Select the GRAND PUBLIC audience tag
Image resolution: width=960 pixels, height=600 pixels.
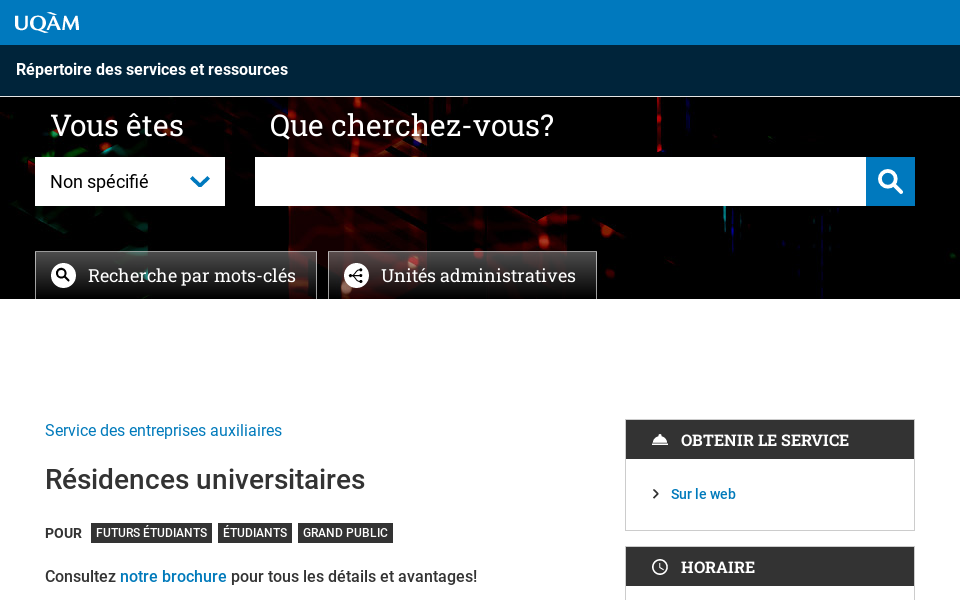(x=344, y=533)
